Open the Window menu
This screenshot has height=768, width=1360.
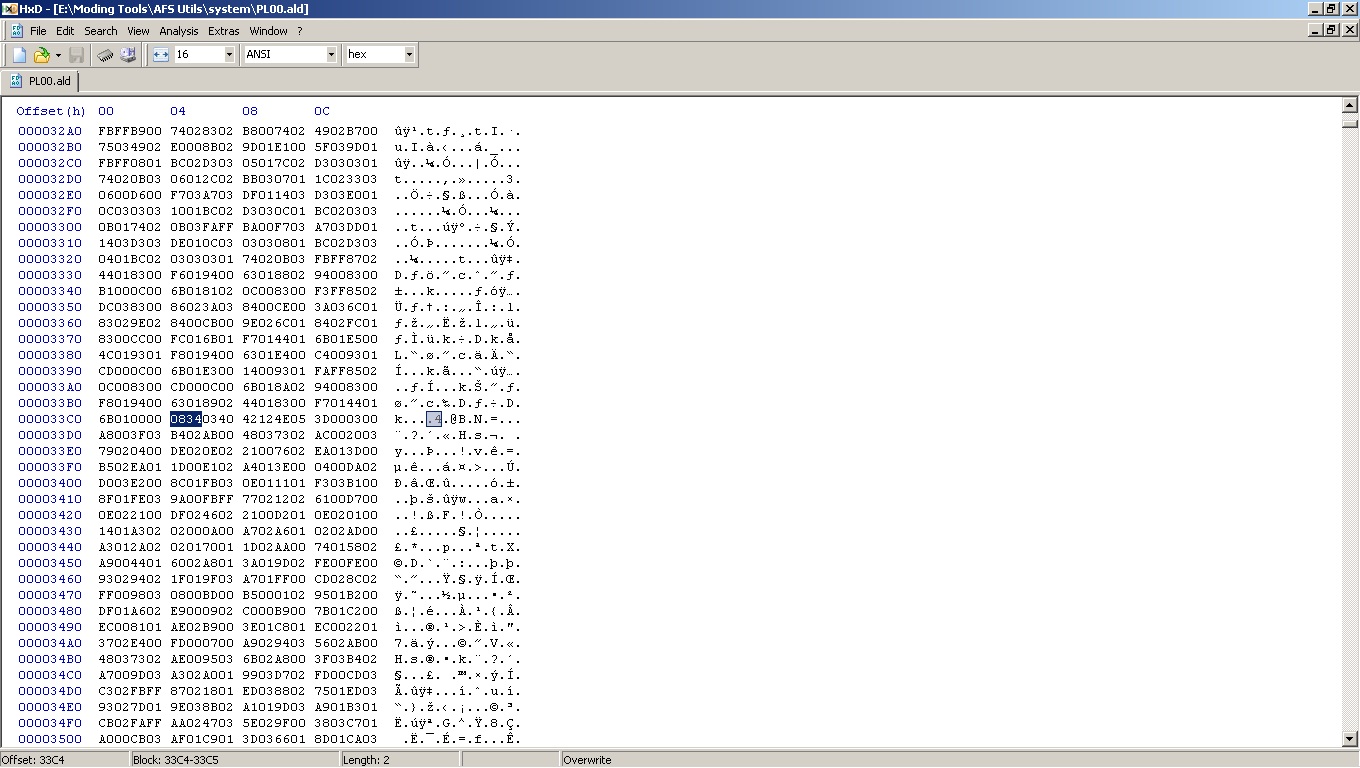(x=268, y=31)
